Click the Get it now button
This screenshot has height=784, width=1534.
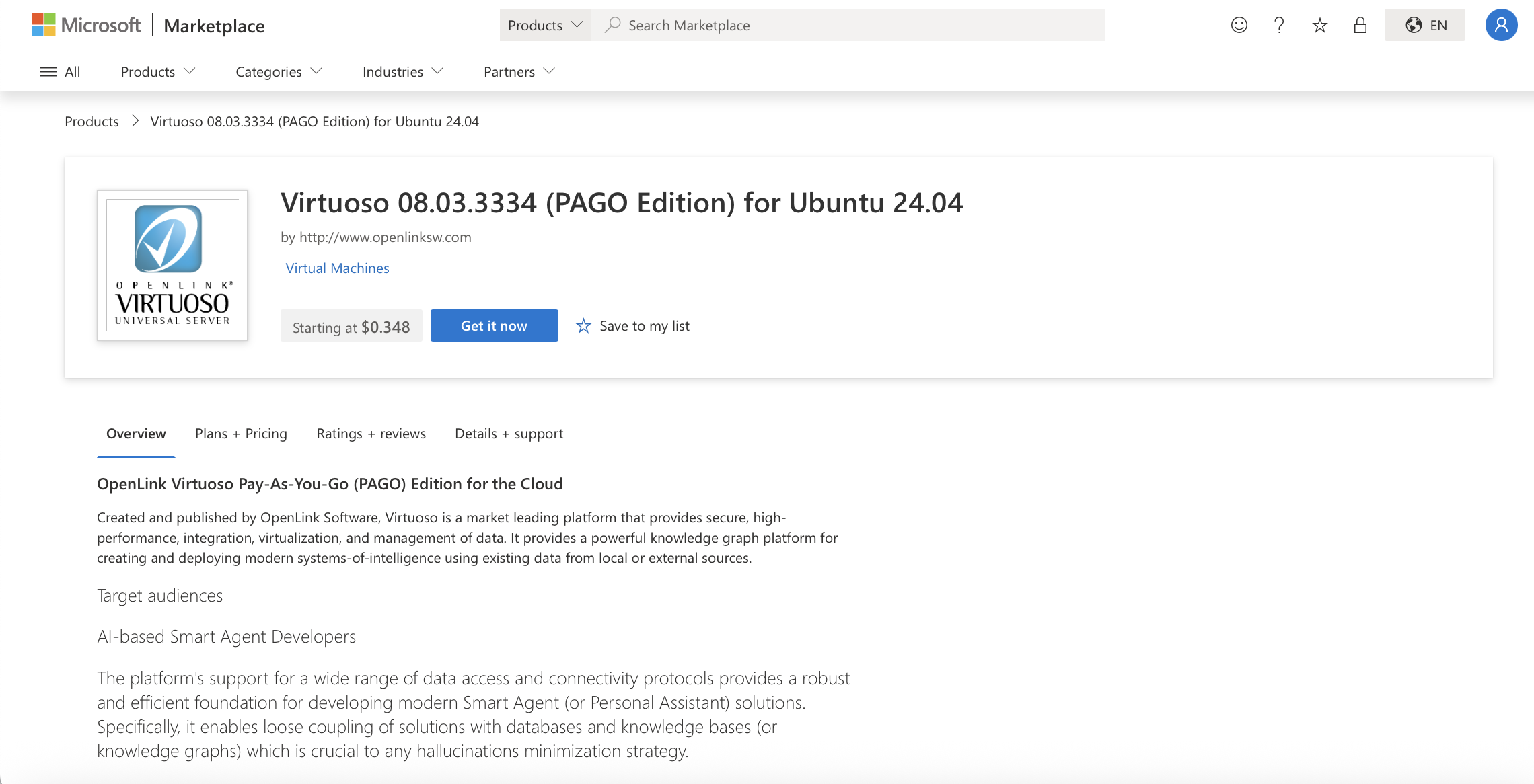(x=494, y=325)
